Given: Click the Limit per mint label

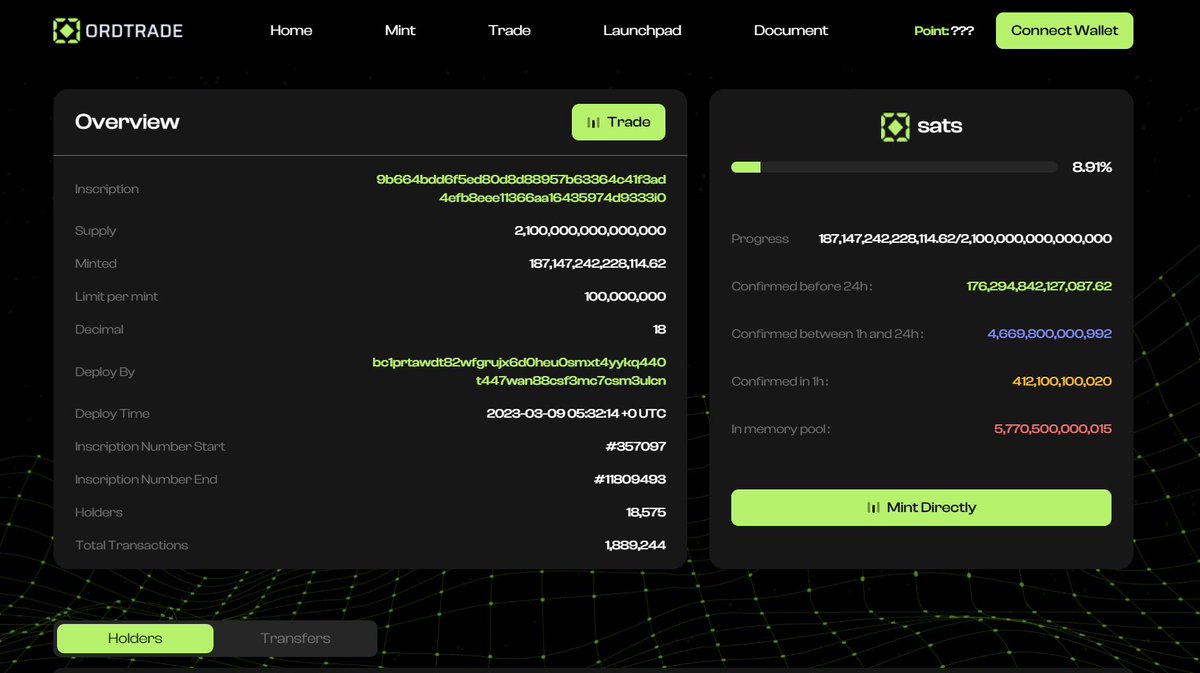Looking at the screenshot, I should point(117,297).
